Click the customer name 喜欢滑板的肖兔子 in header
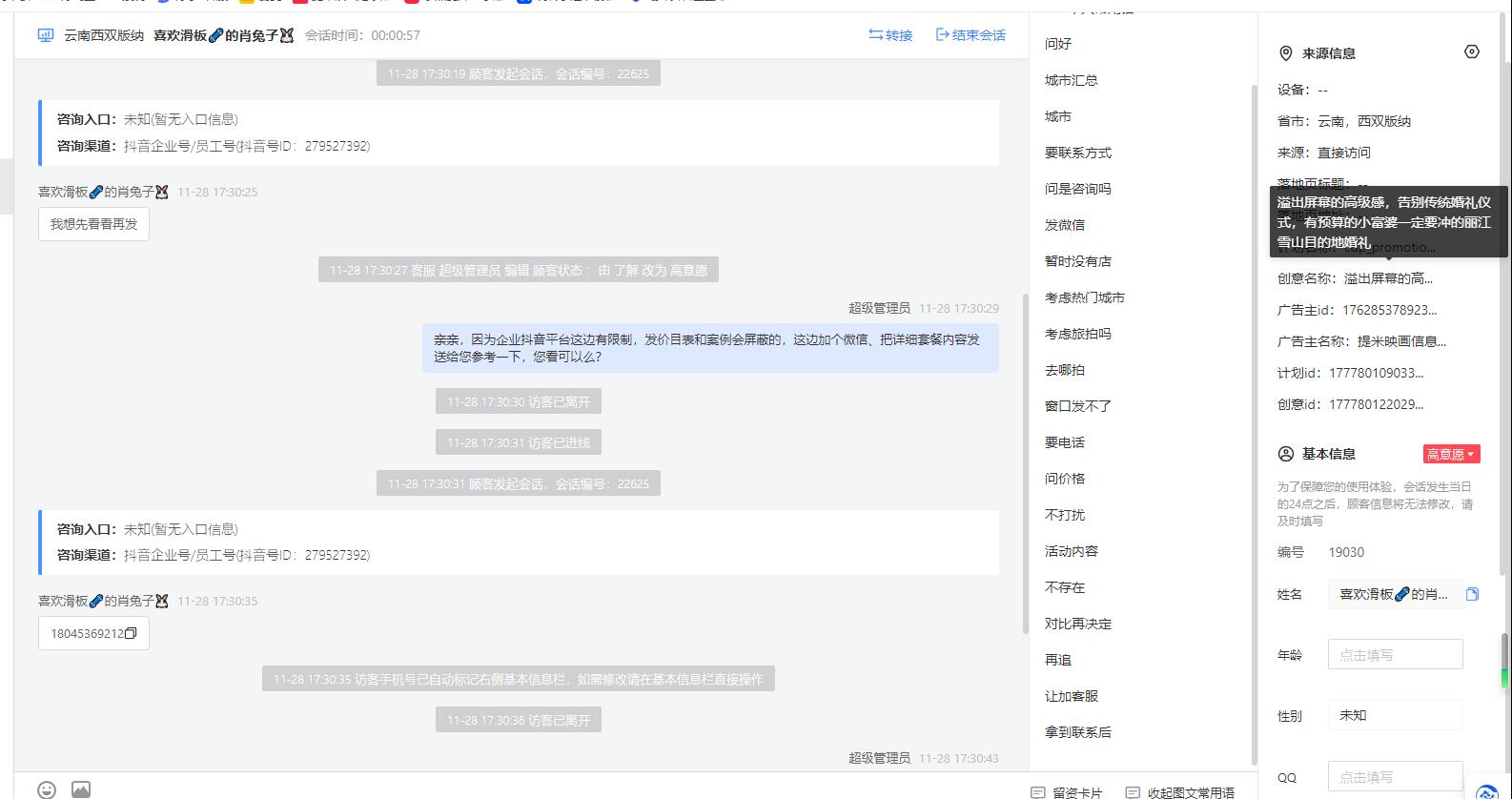Screen dimensions: 1512x799 tap(223, 35)
